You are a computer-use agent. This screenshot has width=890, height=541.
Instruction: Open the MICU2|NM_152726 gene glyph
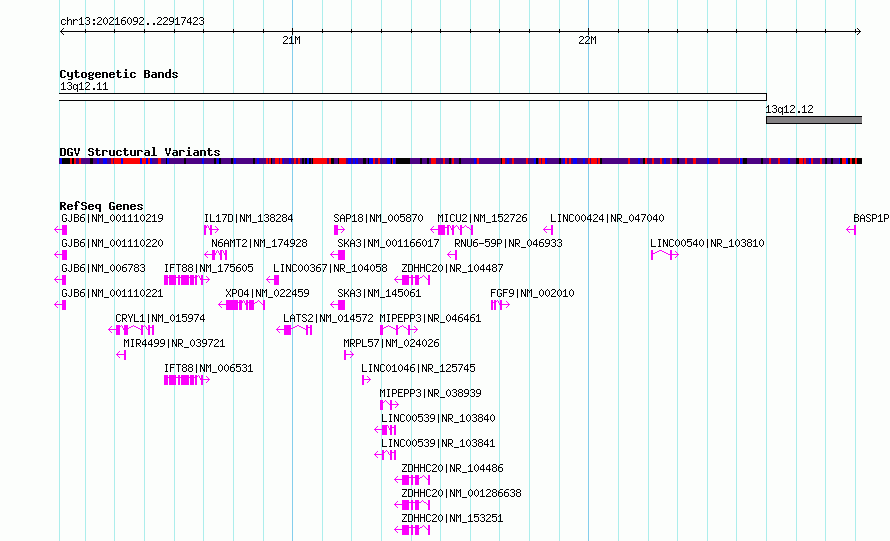tap(452, 230)
